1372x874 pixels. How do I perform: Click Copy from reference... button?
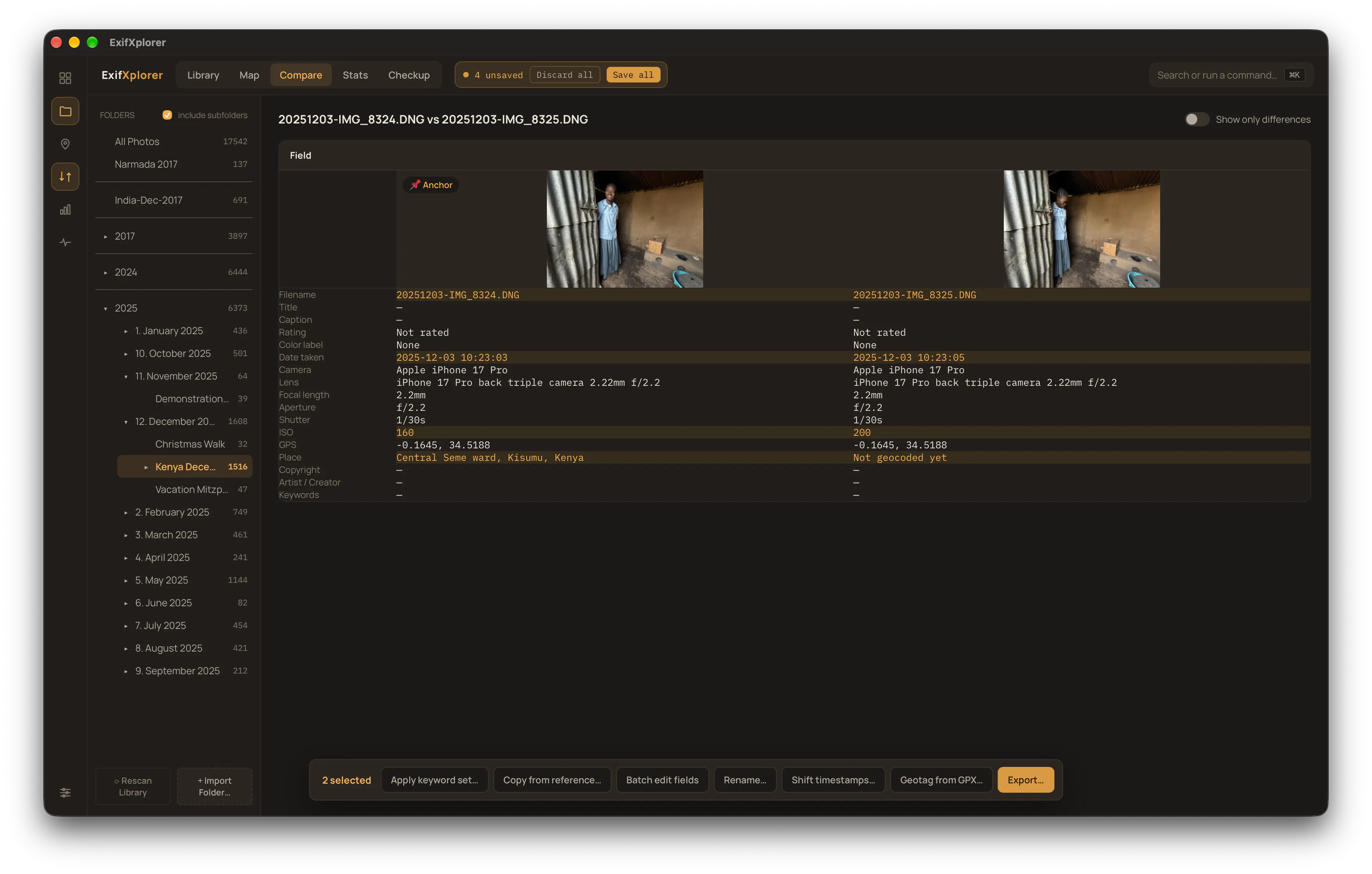pyautogui.click(x=552, y=780)
